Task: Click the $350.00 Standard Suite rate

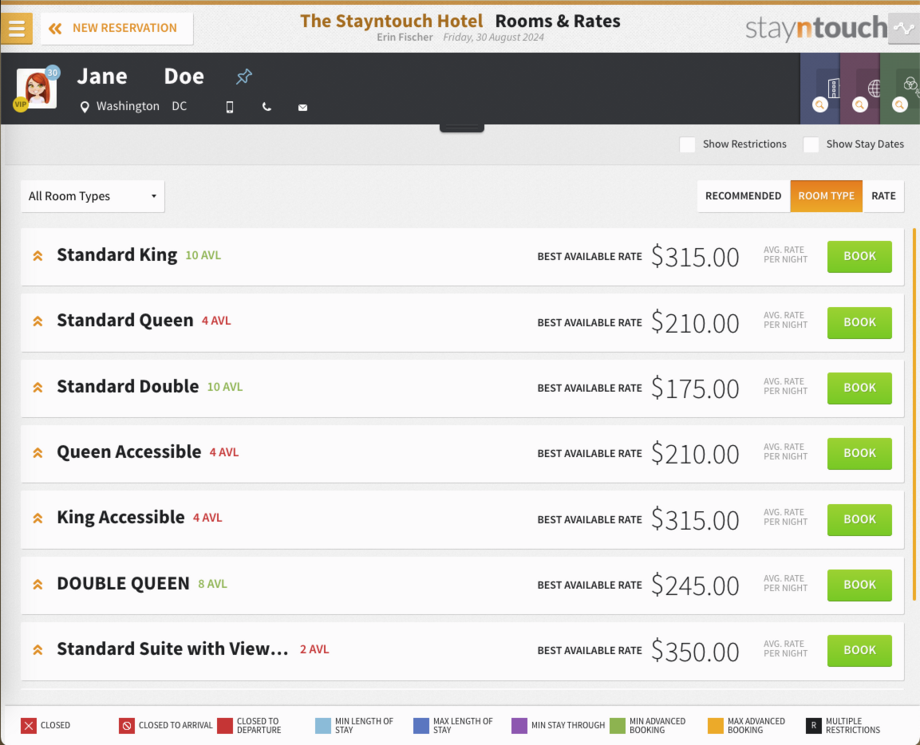Action: [695, 652]
